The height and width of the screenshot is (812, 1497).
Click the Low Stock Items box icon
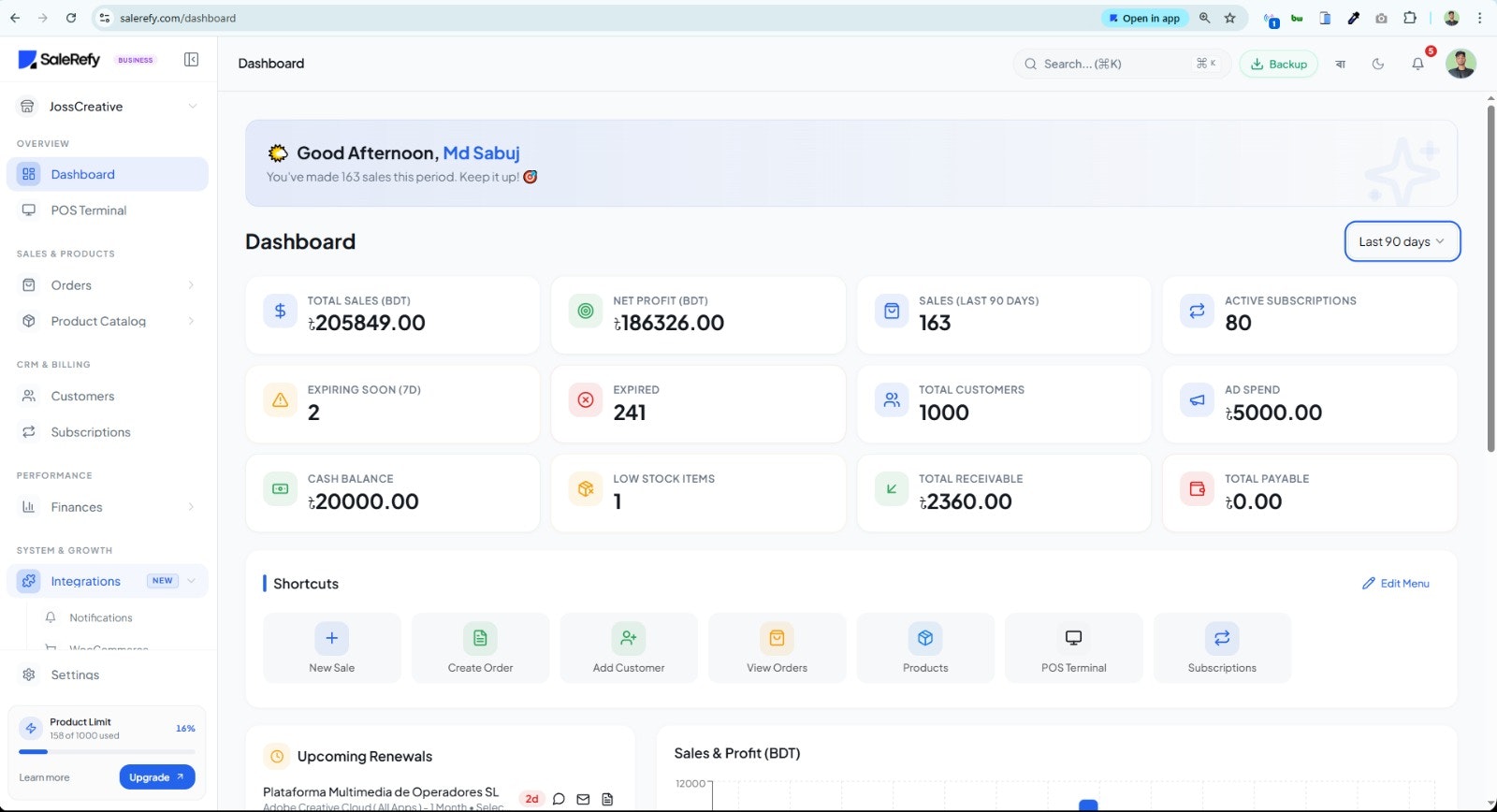[x=586, y=488]
